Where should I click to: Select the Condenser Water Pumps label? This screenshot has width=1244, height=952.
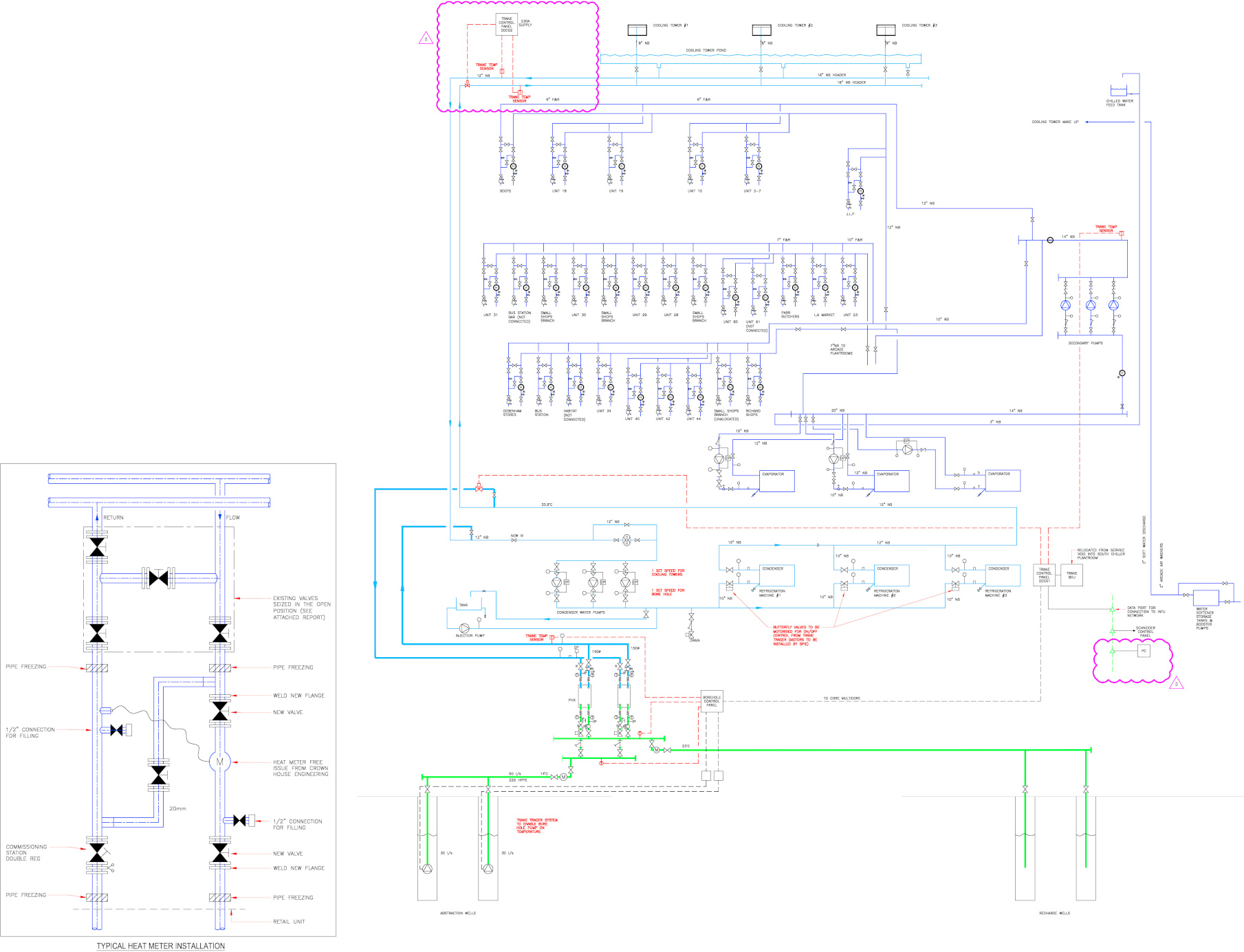pos(580,612)
